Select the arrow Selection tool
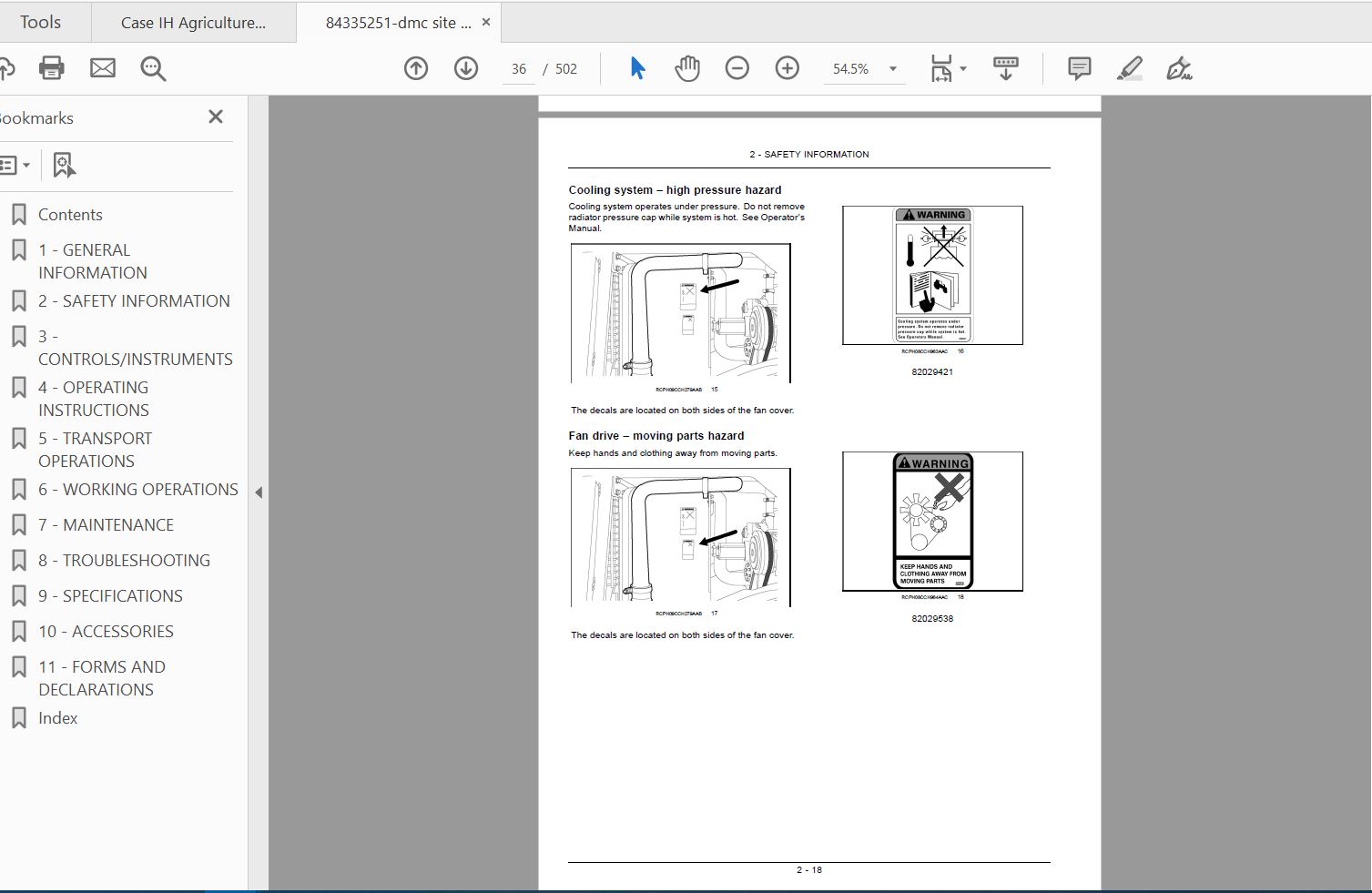Screen dimensions: 1372x893 click(x=637, y=68)
